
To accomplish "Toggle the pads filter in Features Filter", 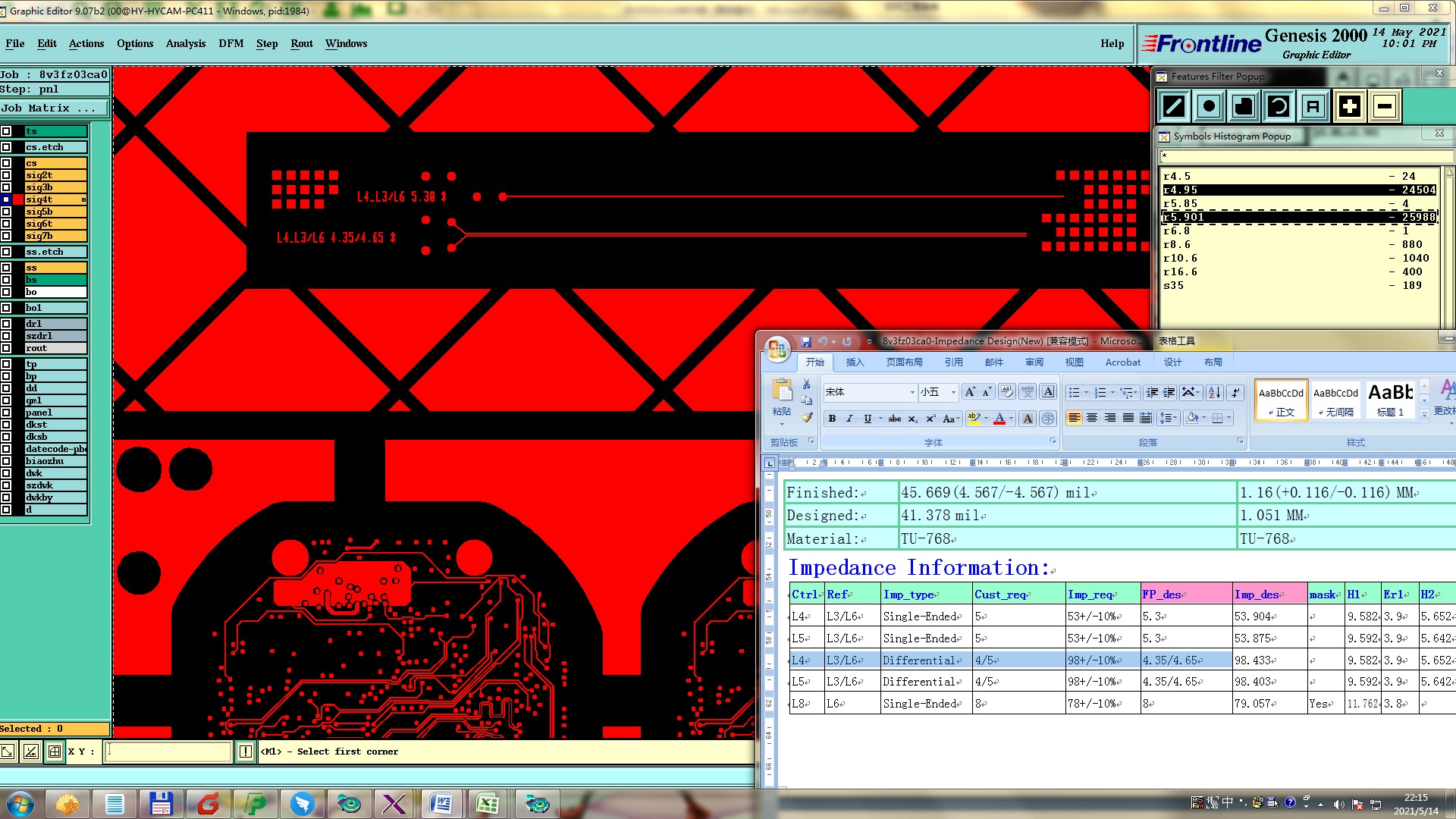I will (1209, 106).
